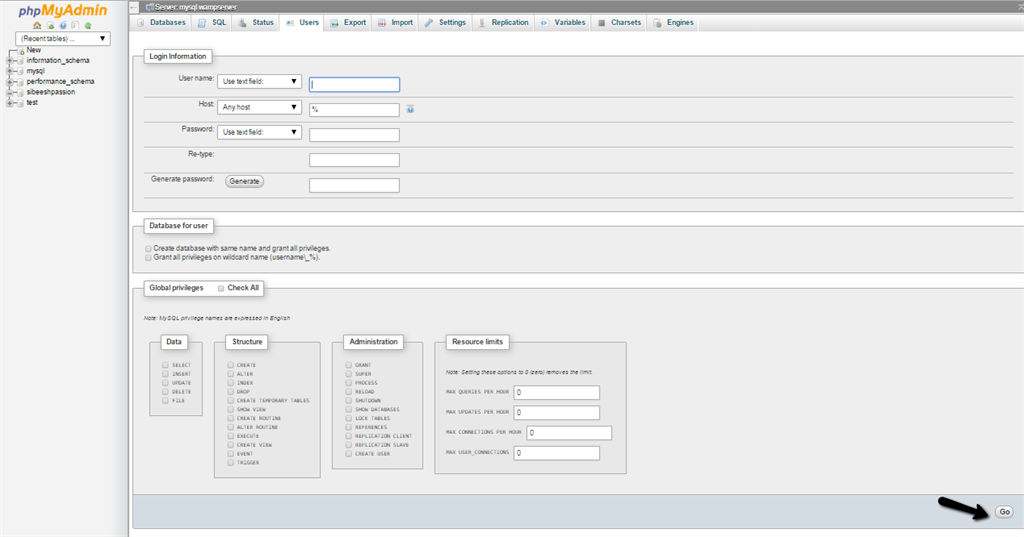Click the generated password output field
The width and height of the screenshot is (1024, 537).
[x=355, y=186]
